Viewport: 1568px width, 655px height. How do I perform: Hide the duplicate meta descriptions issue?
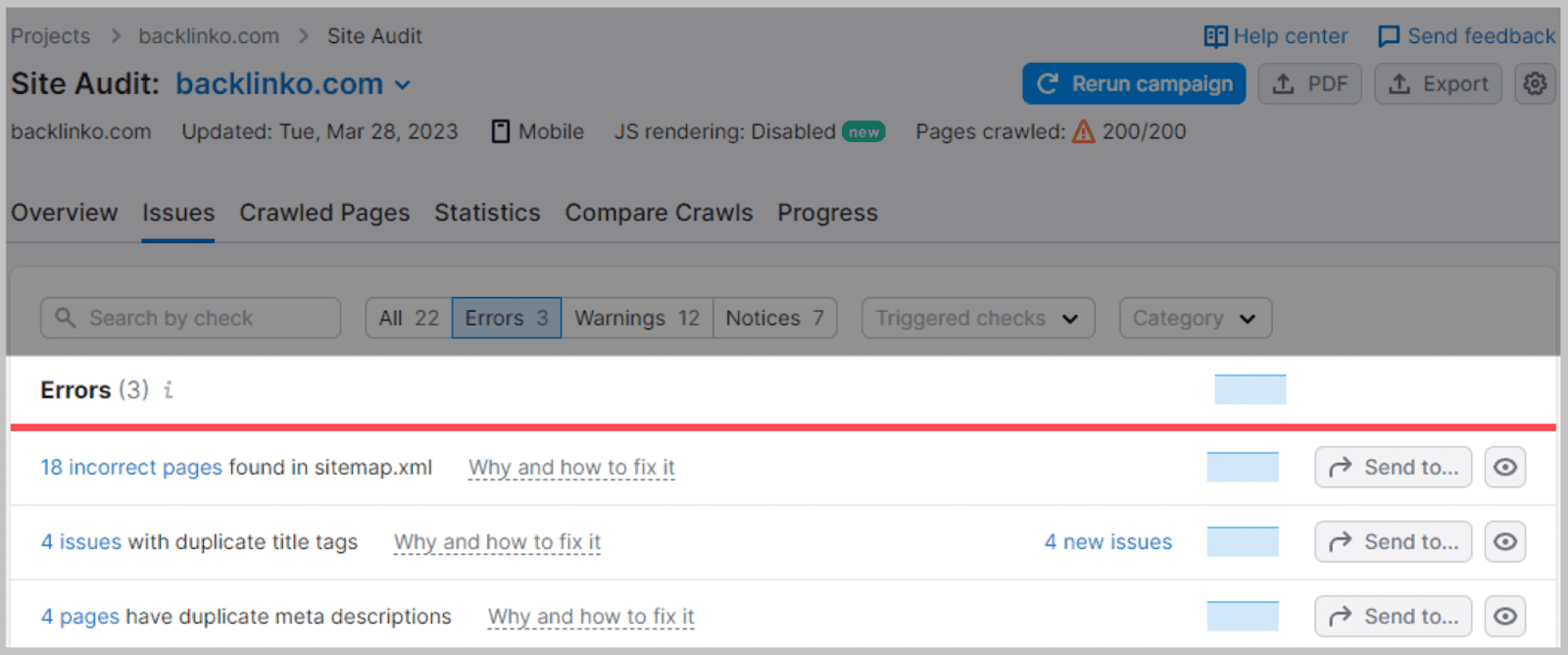[1505, 616]
